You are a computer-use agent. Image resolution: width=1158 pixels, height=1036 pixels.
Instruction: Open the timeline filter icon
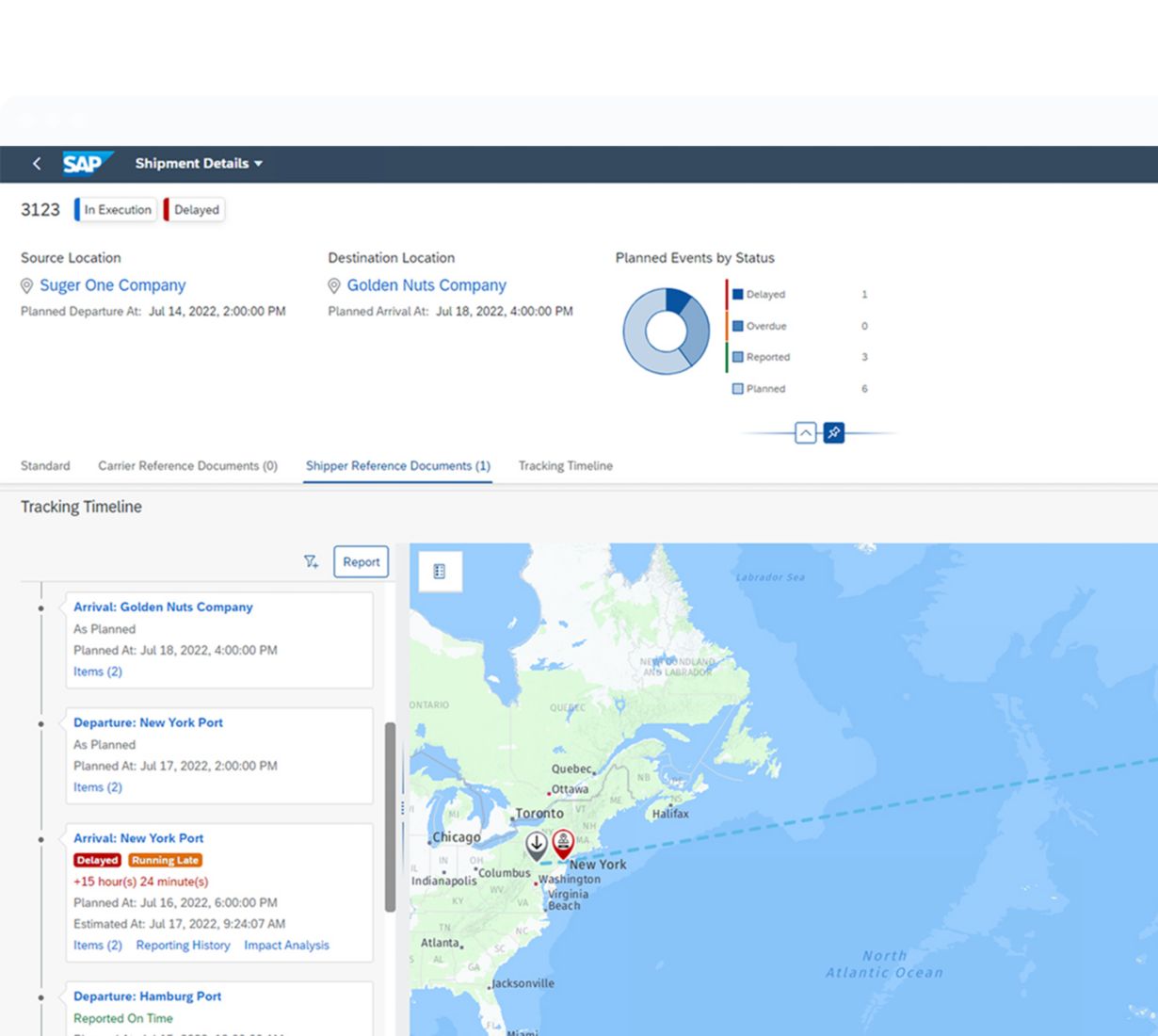(311, 562)
